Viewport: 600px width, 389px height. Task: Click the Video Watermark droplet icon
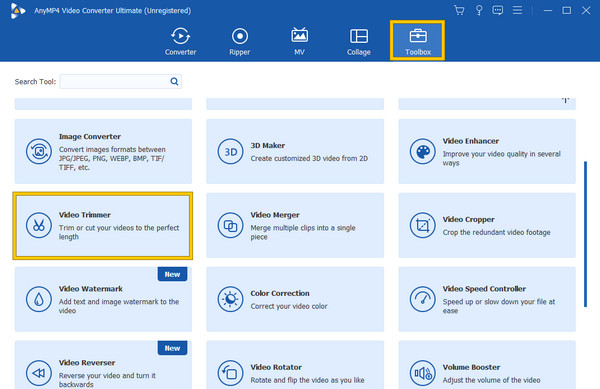[x=39, y=299]
